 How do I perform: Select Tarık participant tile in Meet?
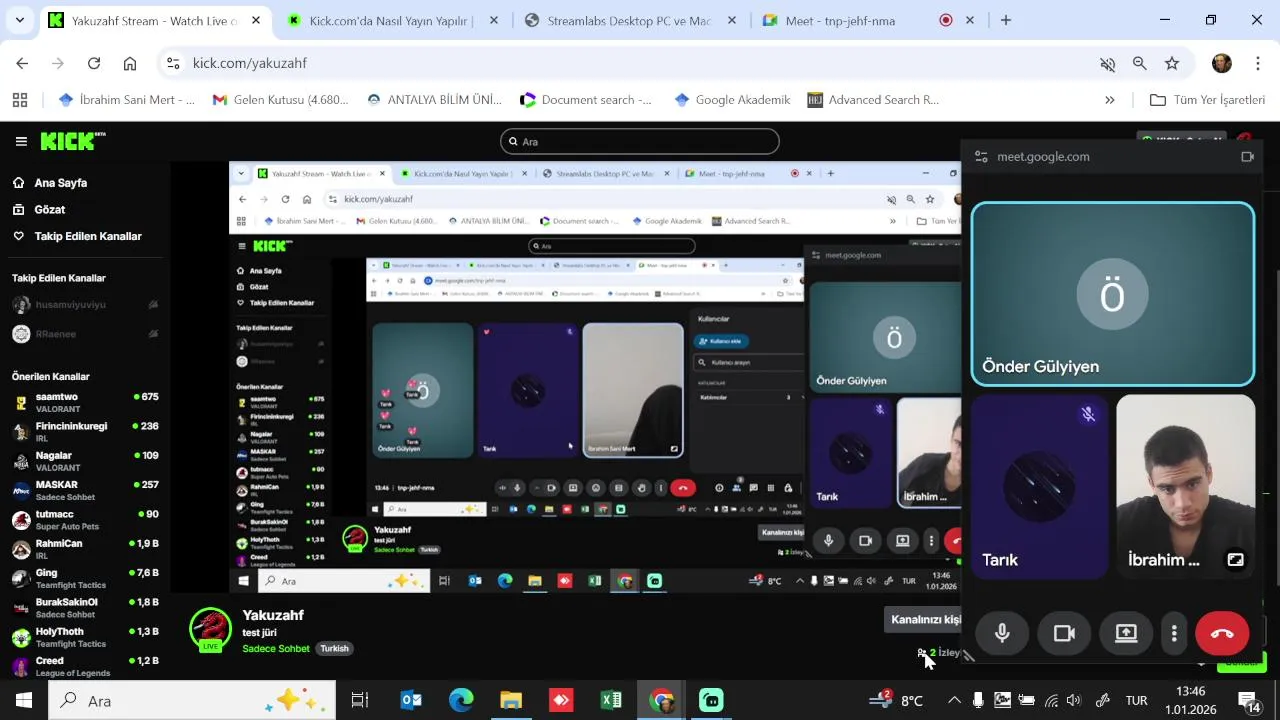pyautogui.click(x=1040, y=486)
